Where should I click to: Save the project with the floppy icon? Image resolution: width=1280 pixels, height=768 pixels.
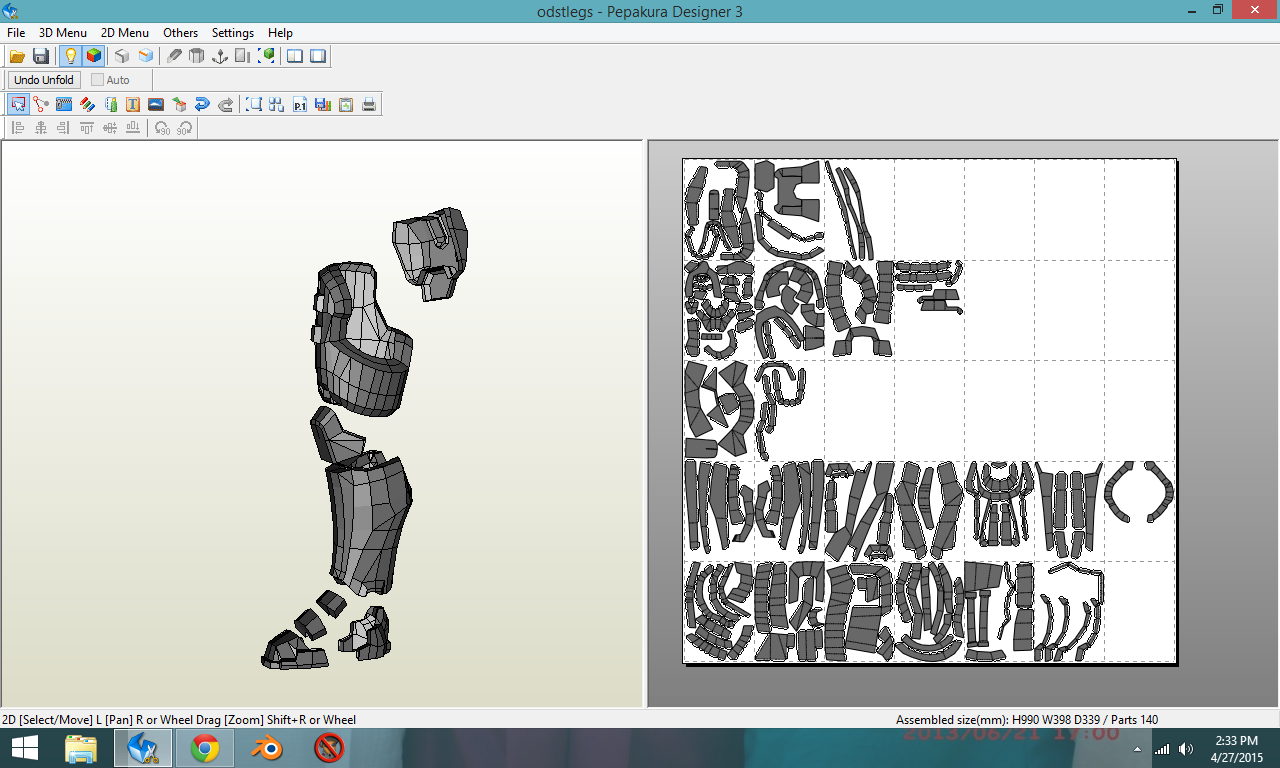41,56
